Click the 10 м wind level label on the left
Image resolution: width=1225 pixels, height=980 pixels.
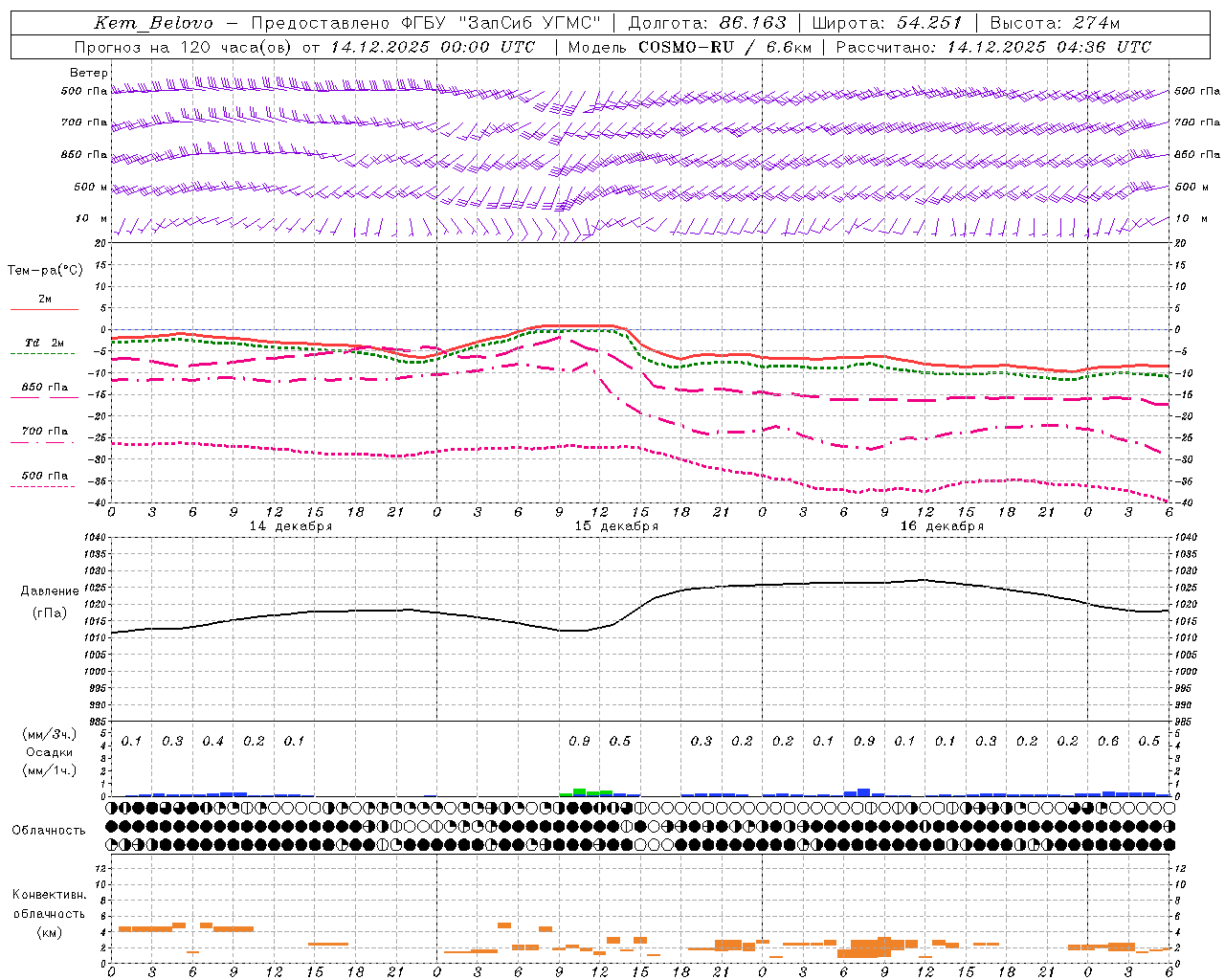pyautogui.click(x=92, y=219)
